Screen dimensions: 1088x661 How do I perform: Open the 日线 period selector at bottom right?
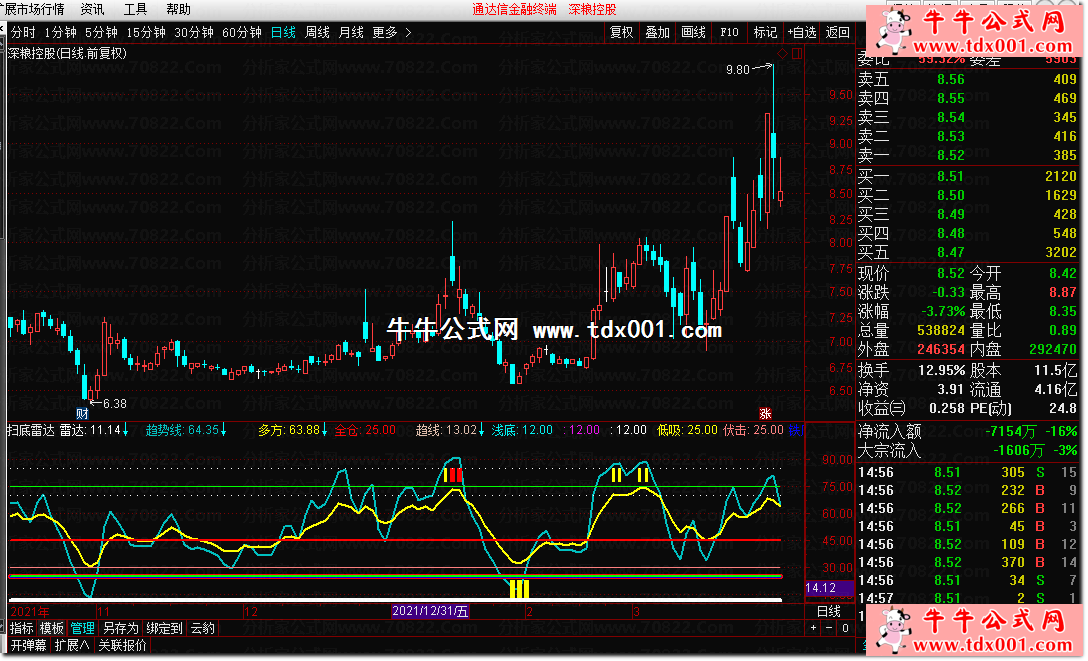(829, 611)
